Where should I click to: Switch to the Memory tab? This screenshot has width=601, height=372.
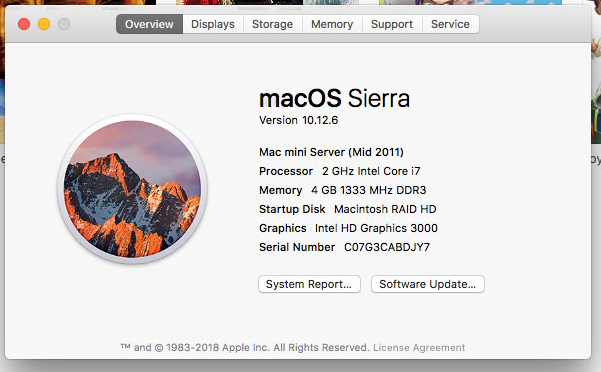(x=332, y=24)
